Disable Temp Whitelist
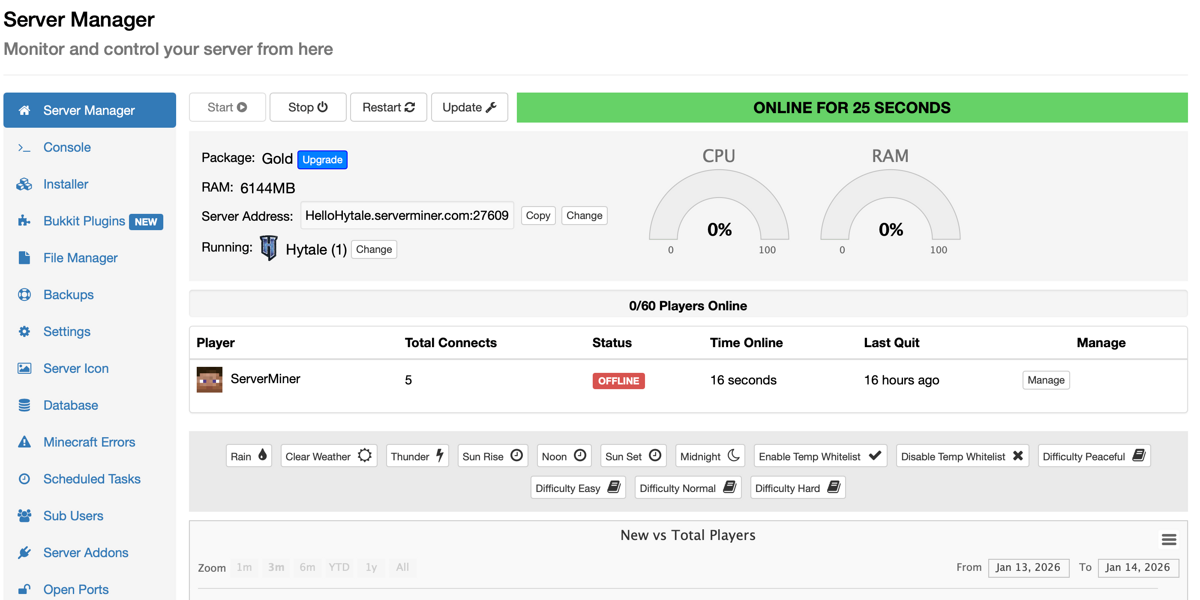This screenshot has height=600, width=1200. [x=961, y=456]
